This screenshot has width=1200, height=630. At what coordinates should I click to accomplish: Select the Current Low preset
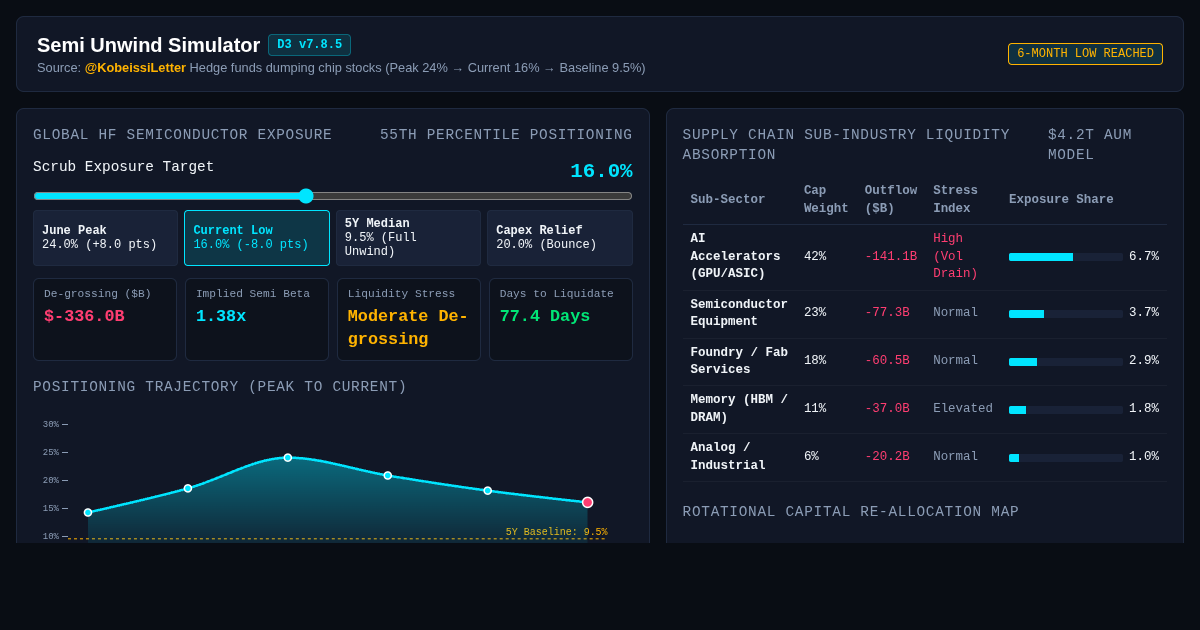(x=257, y=238)
